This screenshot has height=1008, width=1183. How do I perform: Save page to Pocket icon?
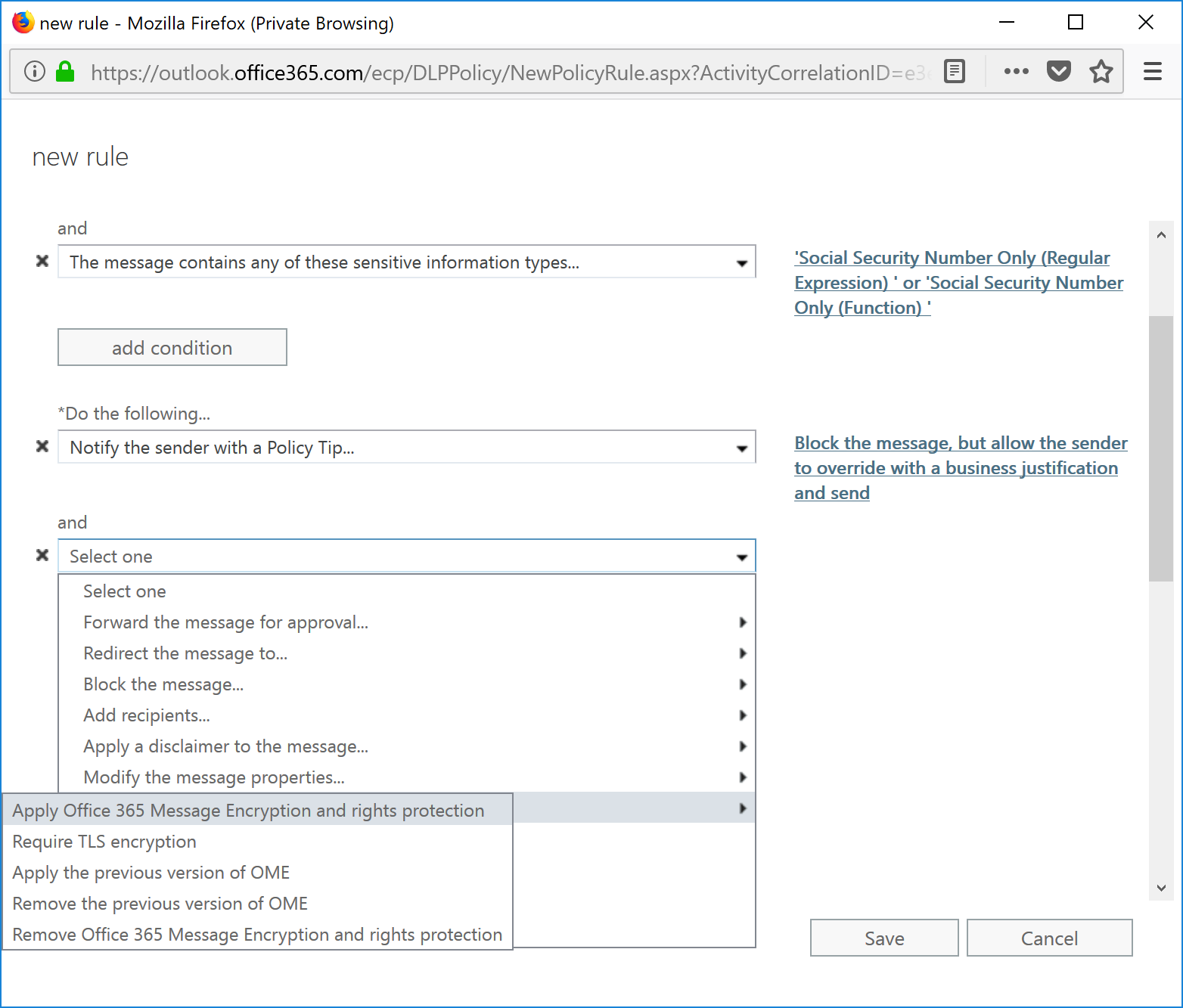1058,72
